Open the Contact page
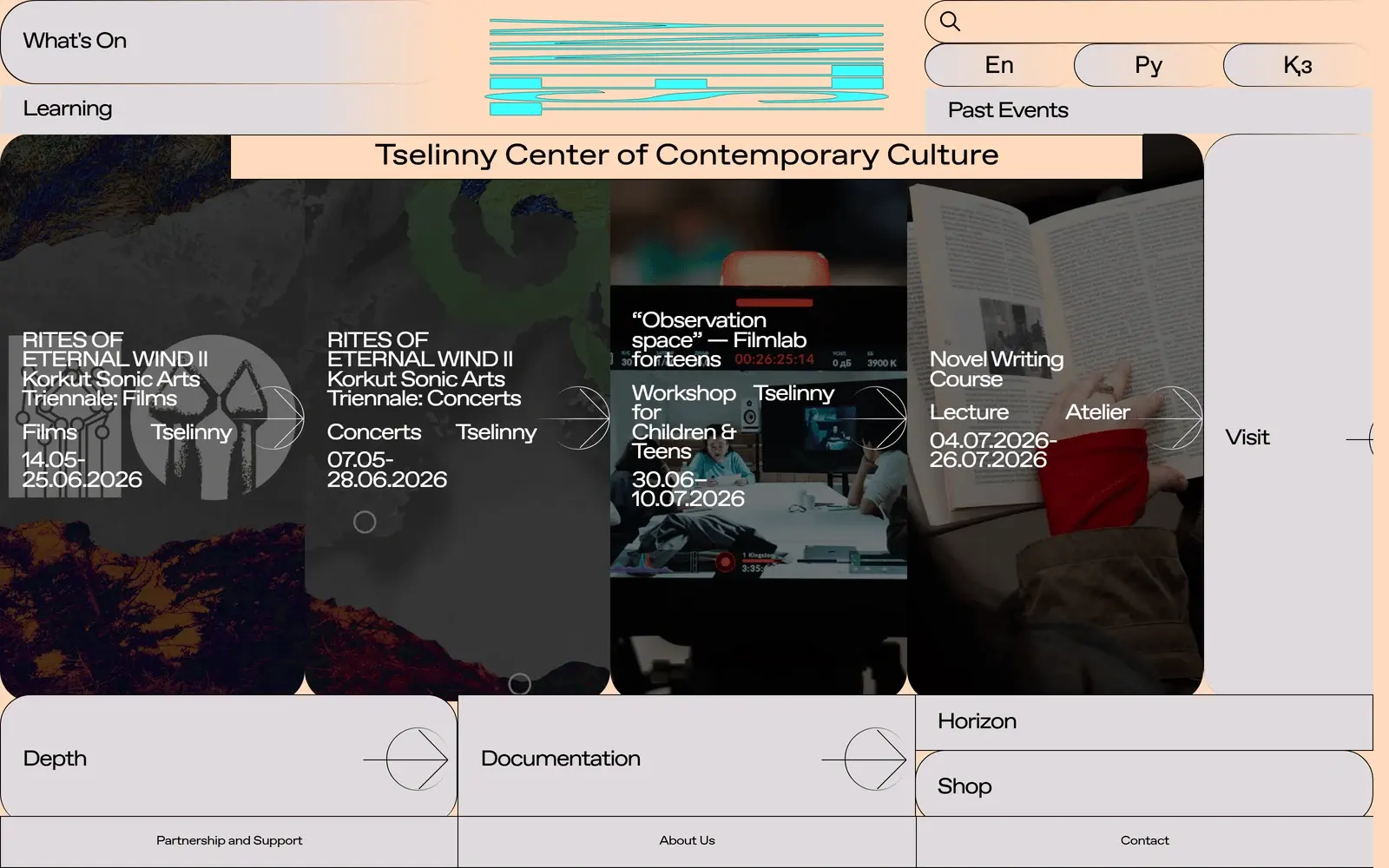 [1145, 840]
